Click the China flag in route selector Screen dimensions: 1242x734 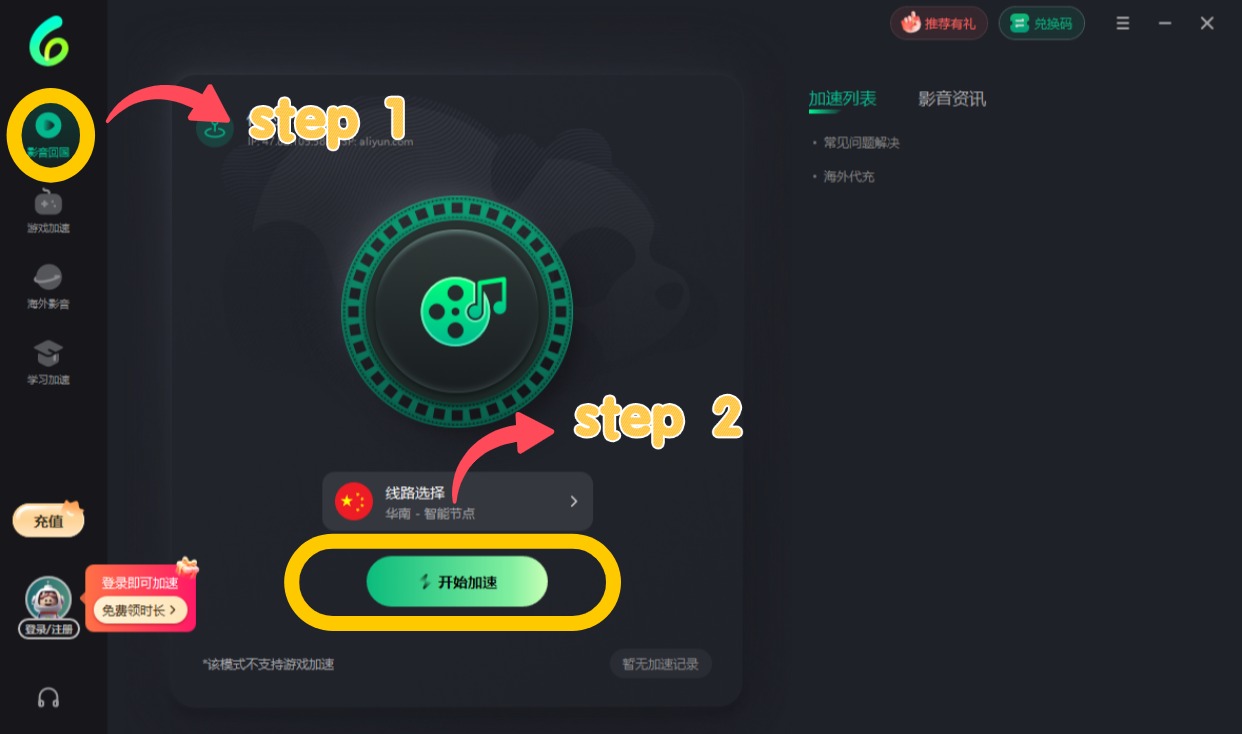pyautogui.click(x=354, y=501)
